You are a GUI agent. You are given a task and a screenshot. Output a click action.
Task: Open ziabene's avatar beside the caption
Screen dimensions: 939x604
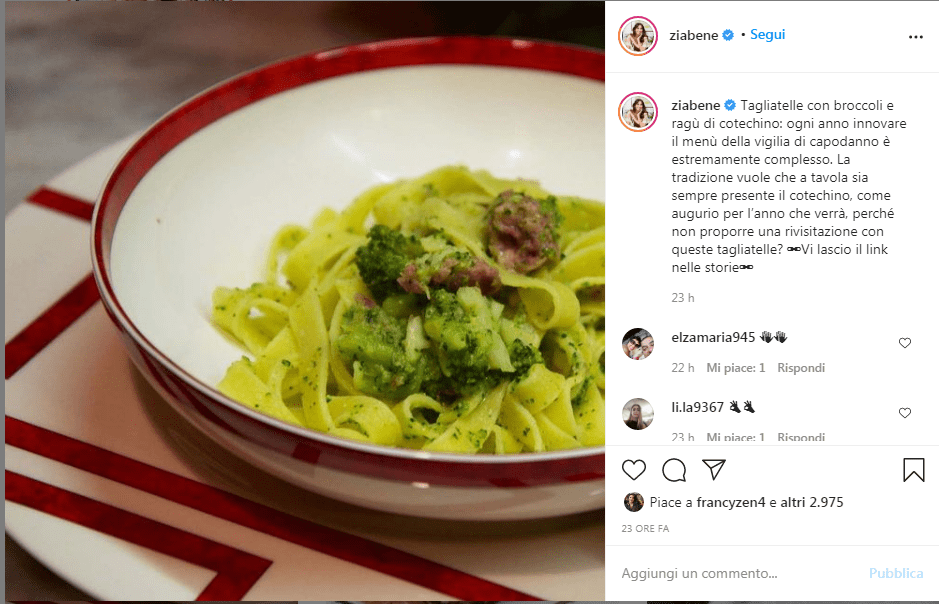tap(638, 112)
